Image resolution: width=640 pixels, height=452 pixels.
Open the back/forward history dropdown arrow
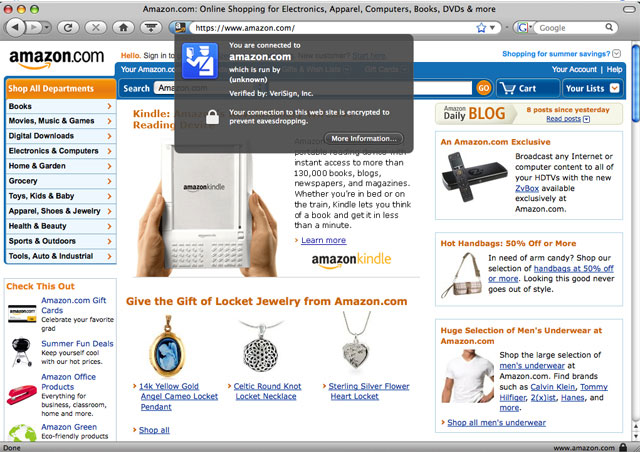click(x=47, y=28)
